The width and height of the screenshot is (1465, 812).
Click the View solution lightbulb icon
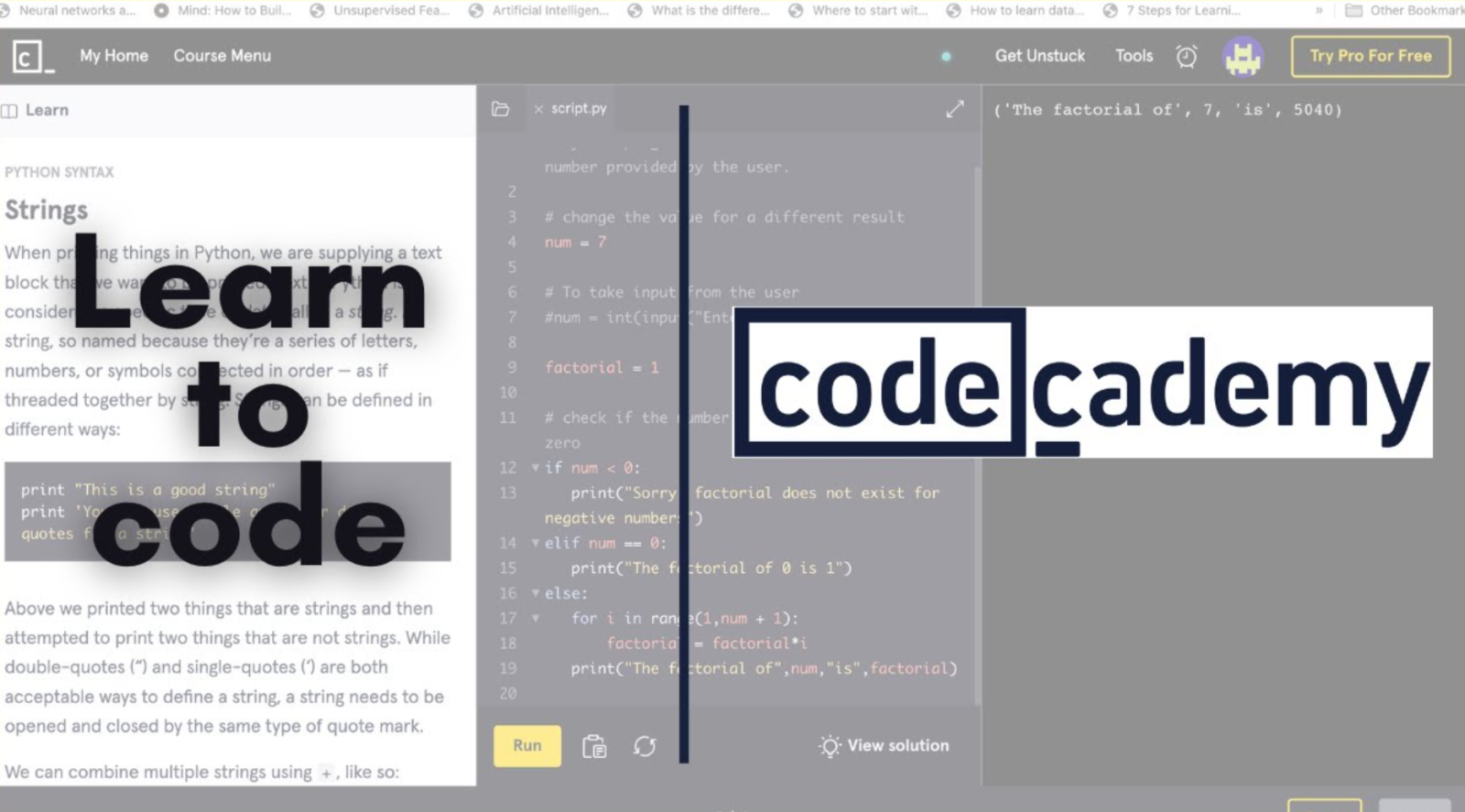pos(830,746)
